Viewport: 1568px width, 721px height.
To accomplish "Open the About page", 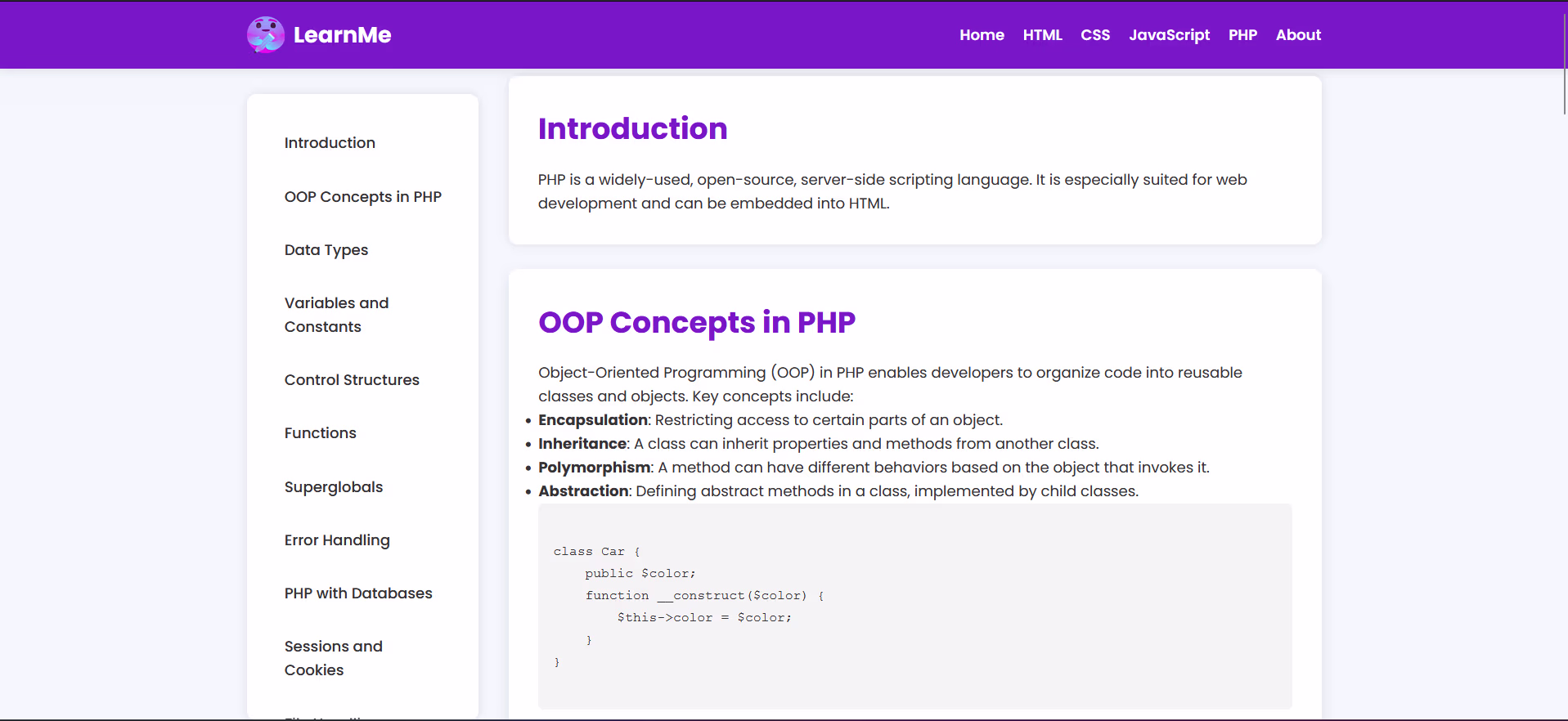I will [x=1298, y=35].
